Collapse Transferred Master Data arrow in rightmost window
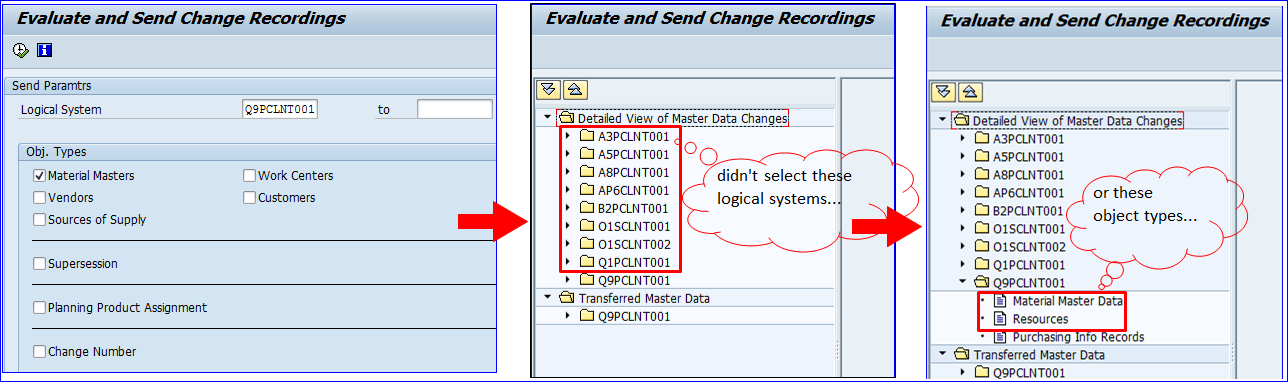Viewport: 1288px width, 382px height. 943,355
